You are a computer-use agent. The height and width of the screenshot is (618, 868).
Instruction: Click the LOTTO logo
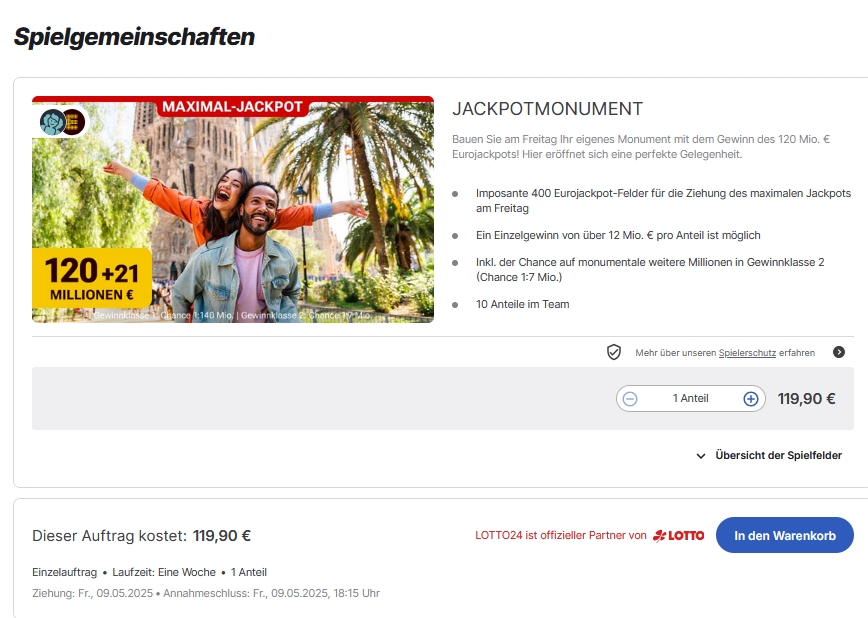tap(679, 535)
